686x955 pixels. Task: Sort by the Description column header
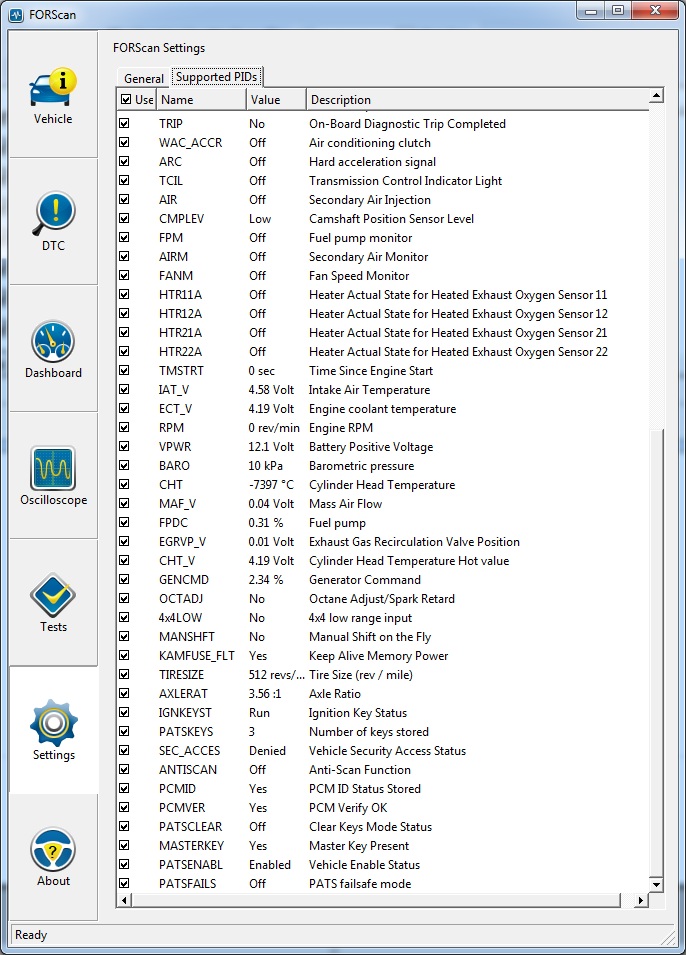pyautogui.click(x=477, y=99)
